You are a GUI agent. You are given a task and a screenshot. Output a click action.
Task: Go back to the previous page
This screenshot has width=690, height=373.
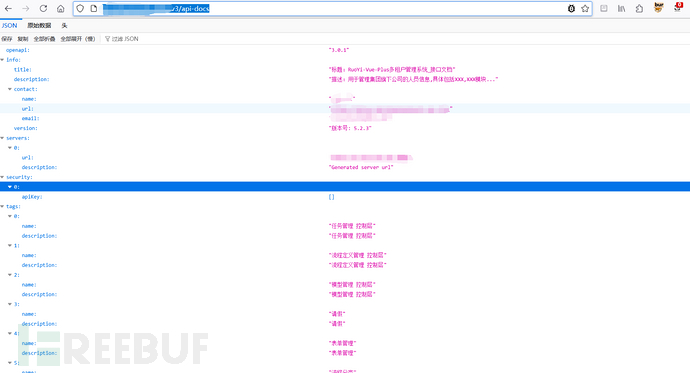tap(8, 8)
